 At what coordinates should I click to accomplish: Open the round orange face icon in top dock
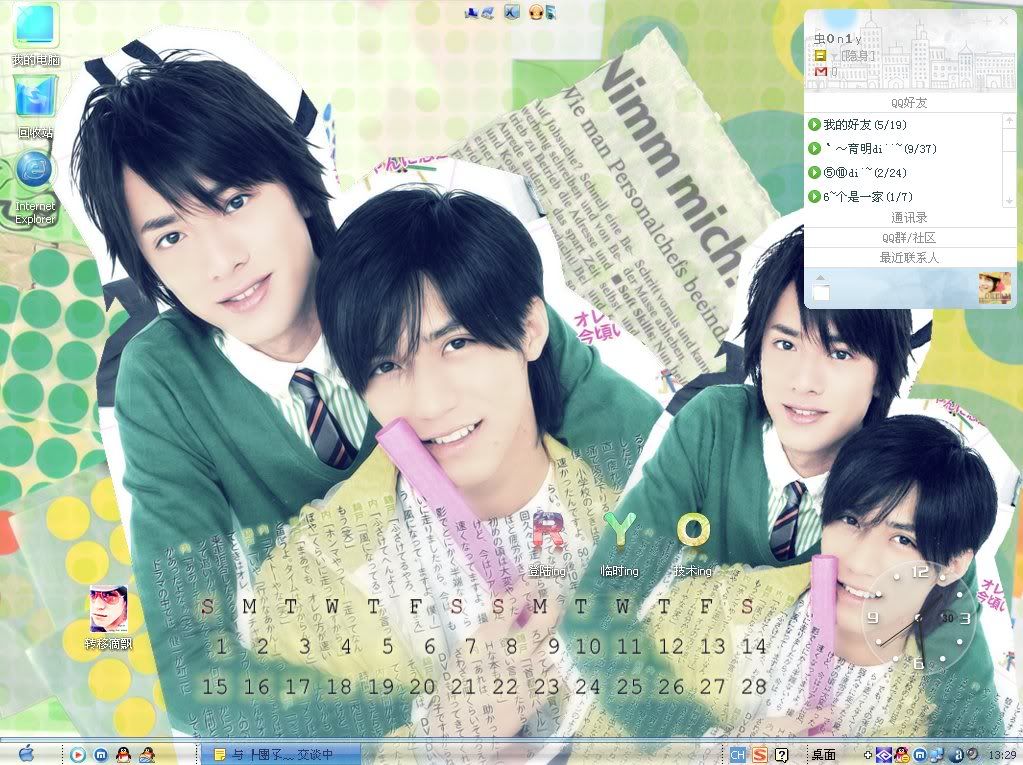(537, 13)
